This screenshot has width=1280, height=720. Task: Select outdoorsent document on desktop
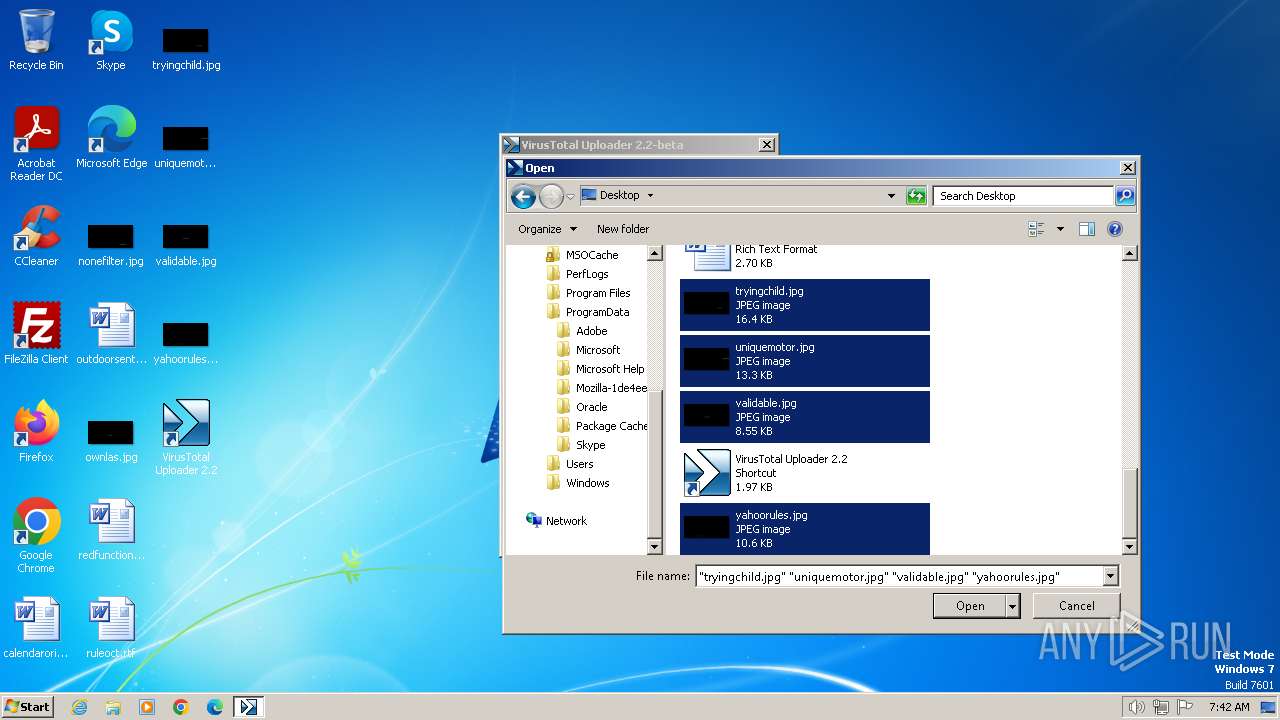click(x=111, y=334)
